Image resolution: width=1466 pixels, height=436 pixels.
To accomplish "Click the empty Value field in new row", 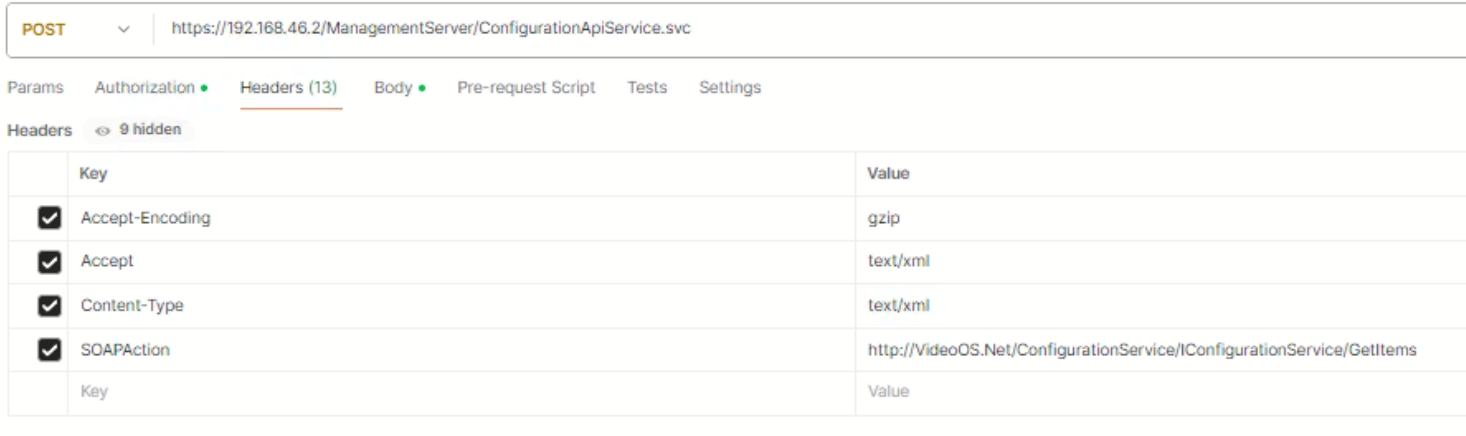I will [1100, 392].
